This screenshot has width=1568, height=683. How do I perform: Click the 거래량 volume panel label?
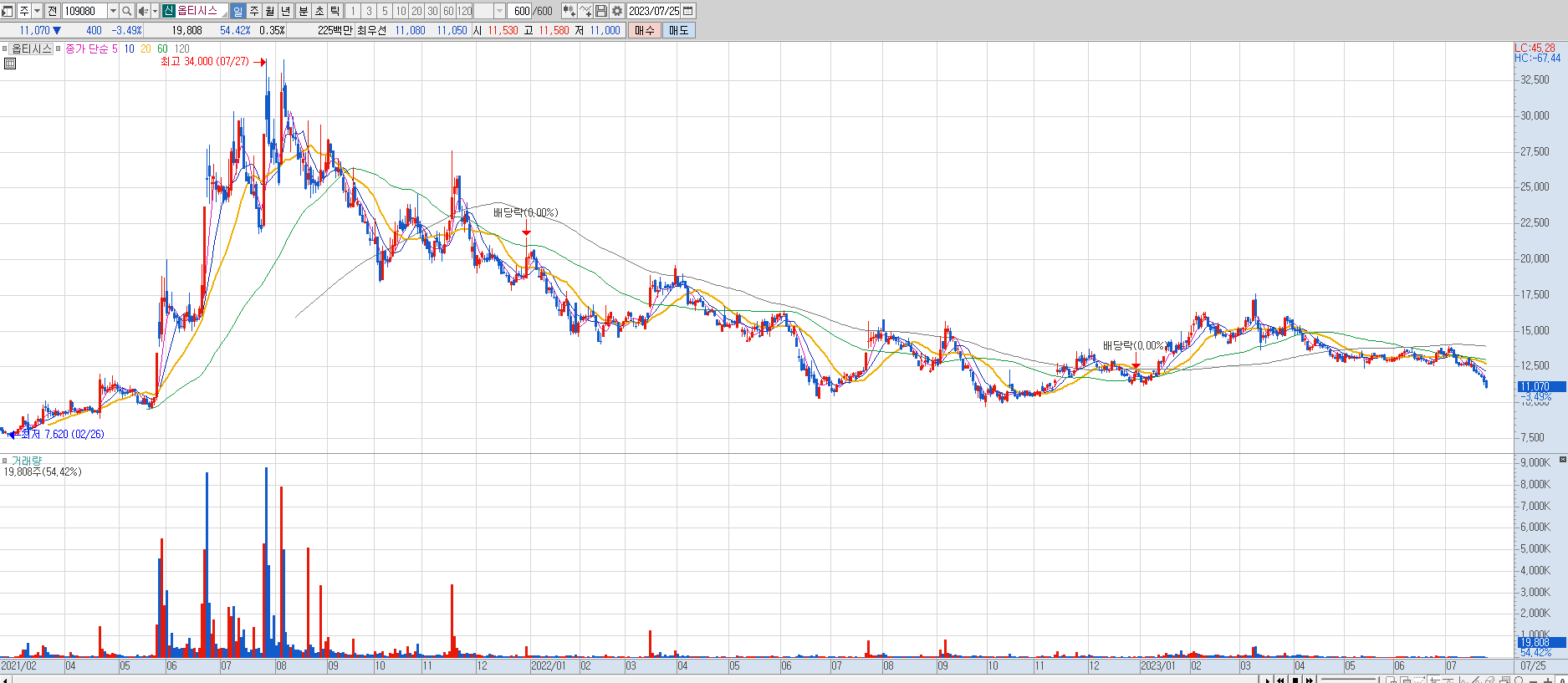(x=26, y=461)
